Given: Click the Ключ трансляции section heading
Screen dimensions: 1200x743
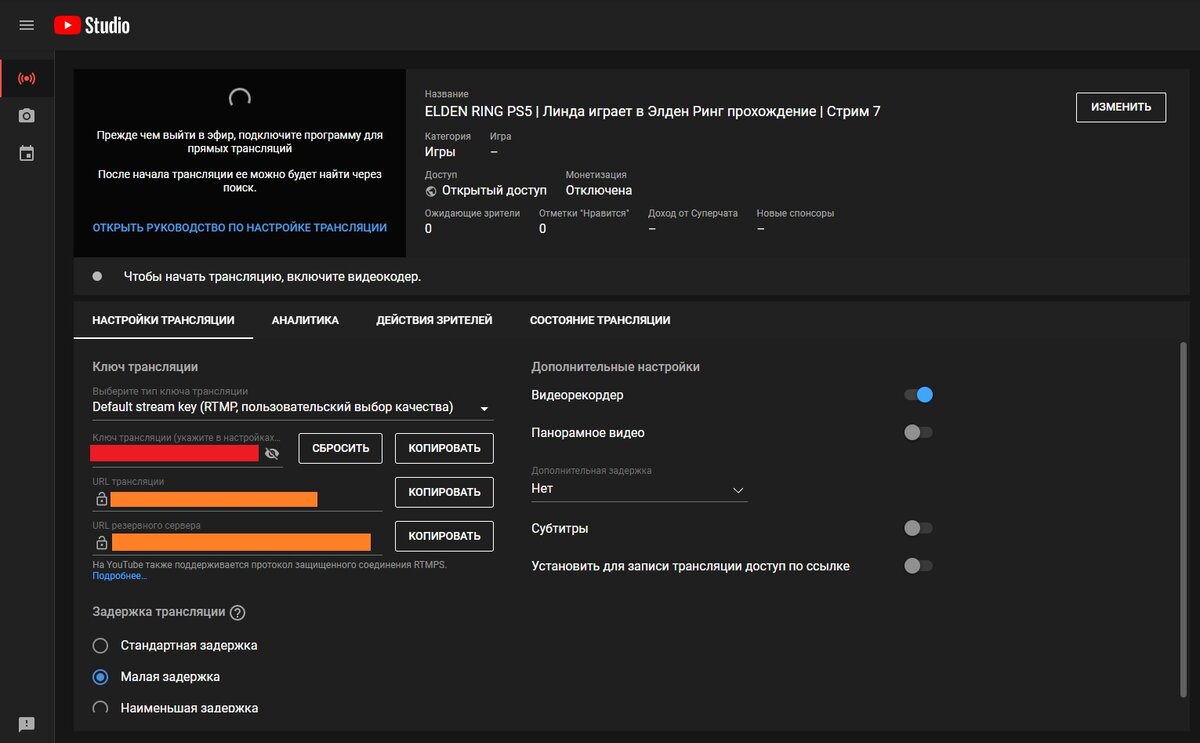Looking at the screenshot, I should (x=145, y=367).
